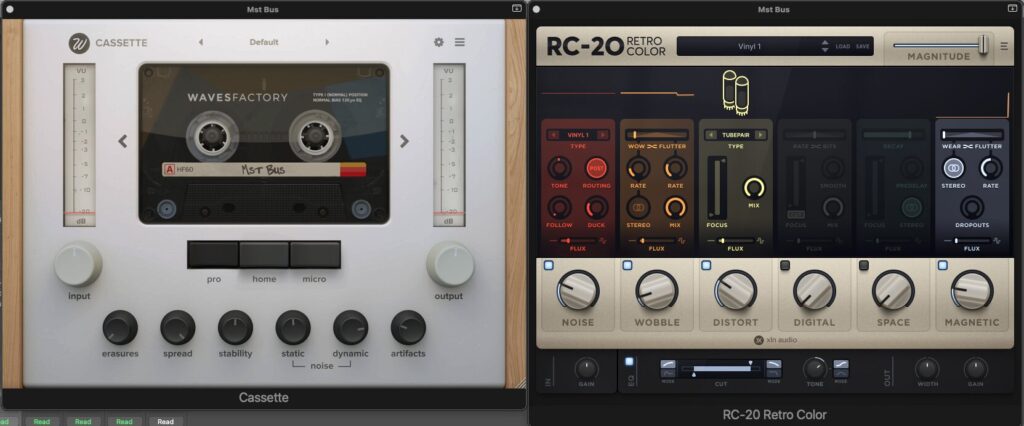1024x426 pixels.
Task: Select the home tape deck button
Action: (264, 255)
